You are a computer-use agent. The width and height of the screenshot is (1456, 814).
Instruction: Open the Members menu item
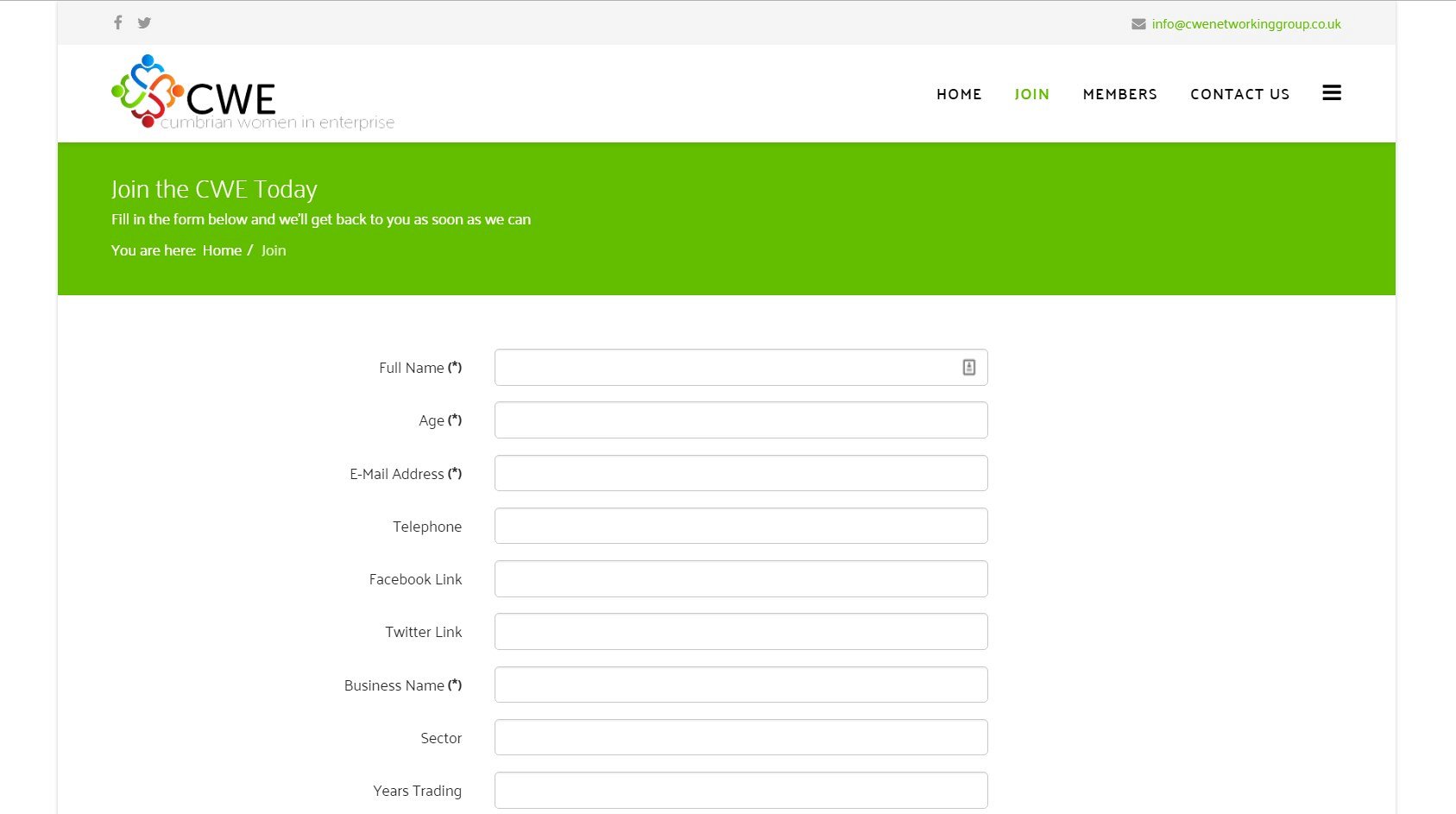1119,94
